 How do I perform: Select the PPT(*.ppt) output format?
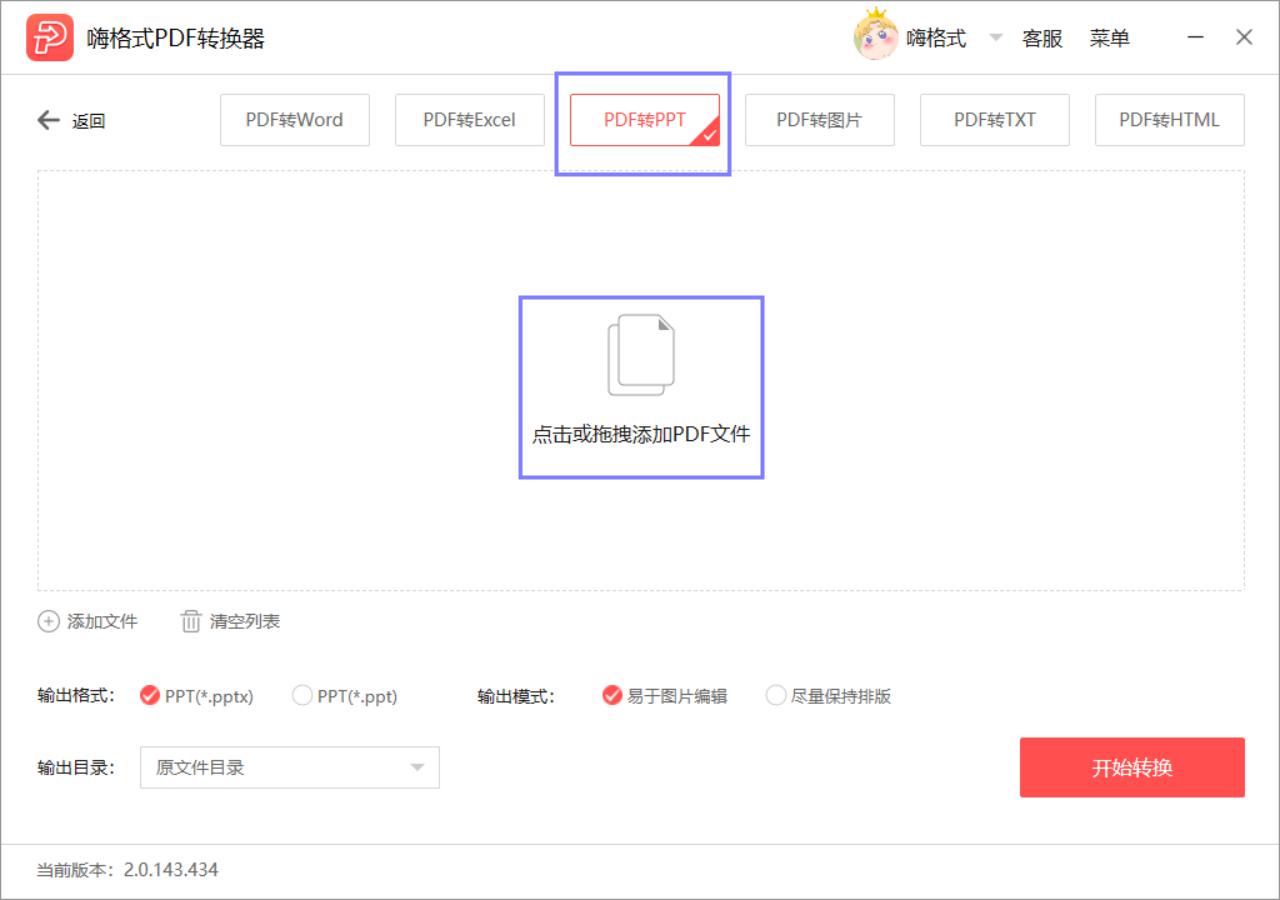coord(345,696)
